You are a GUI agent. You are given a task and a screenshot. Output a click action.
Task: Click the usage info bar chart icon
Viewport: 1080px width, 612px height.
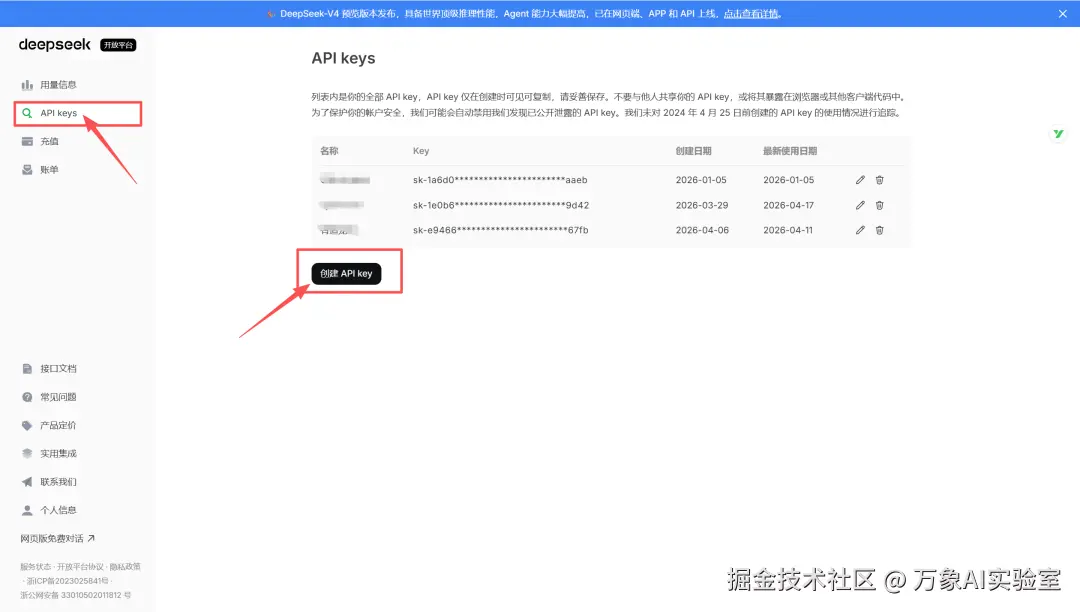(x=27, y=85)
